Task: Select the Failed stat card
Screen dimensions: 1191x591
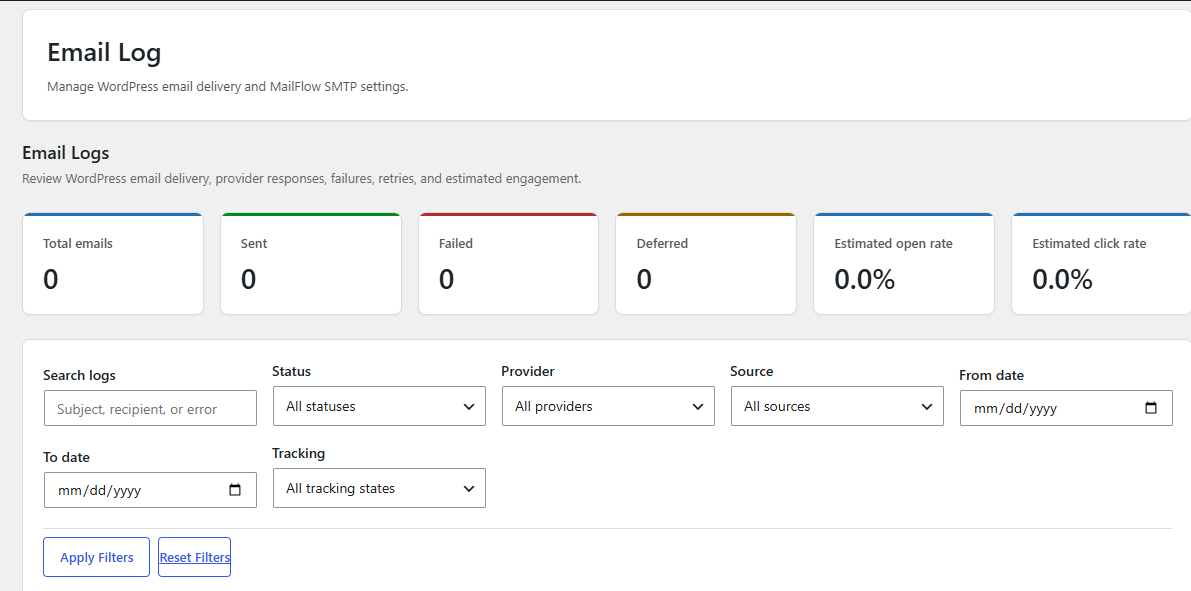Action: tap(508, 264)
